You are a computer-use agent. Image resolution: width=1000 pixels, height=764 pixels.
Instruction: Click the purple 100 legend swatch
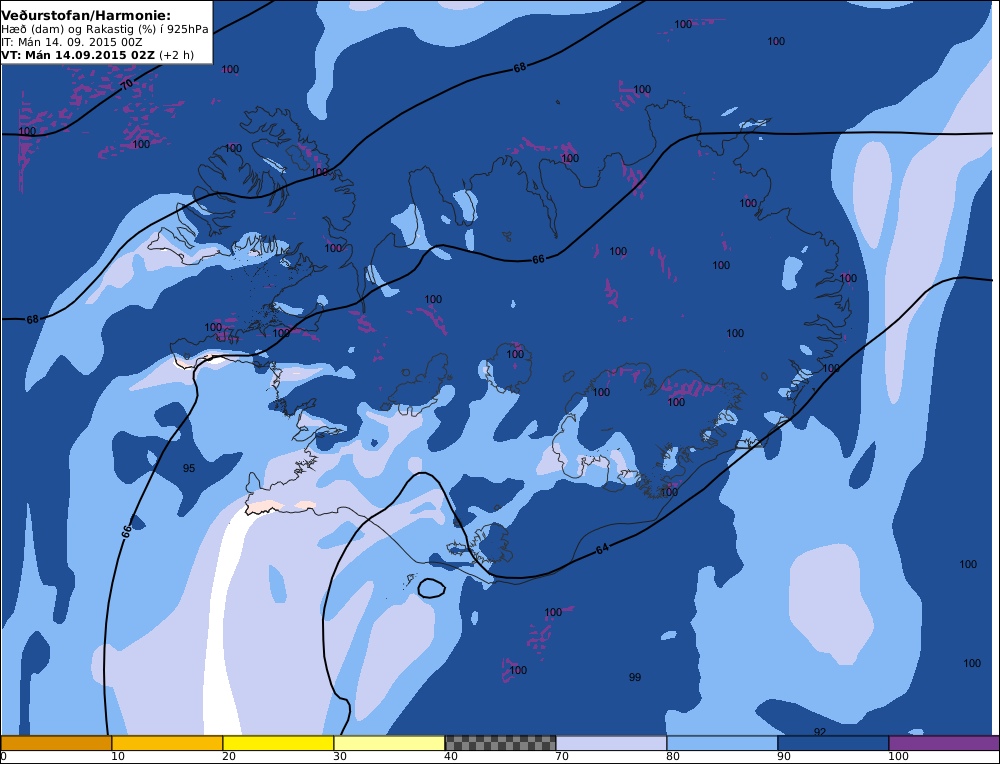[x=944, y=743]
